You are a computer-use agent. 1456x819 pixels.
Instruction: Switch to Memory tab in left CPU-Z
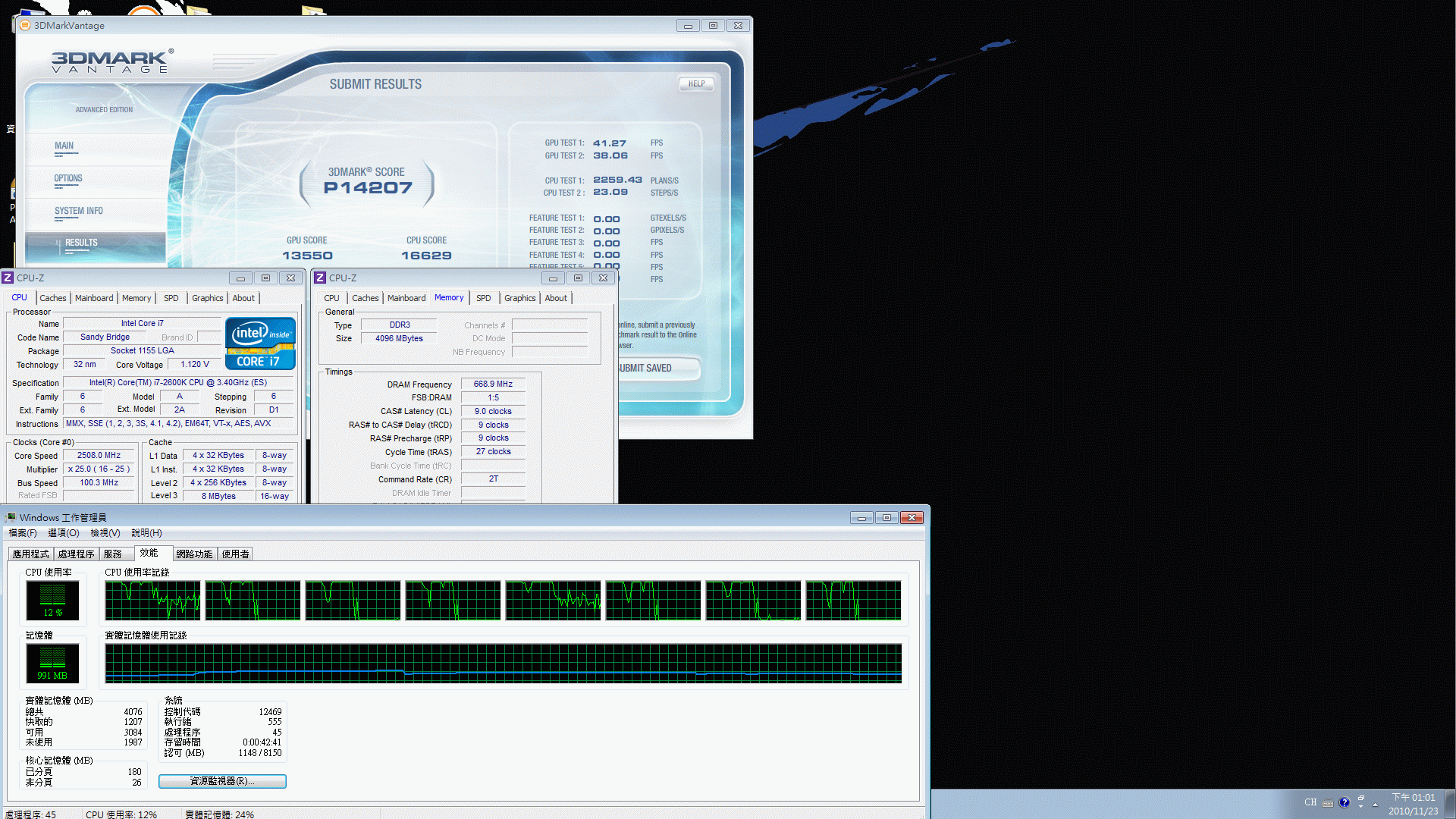(x=136, y=298)
